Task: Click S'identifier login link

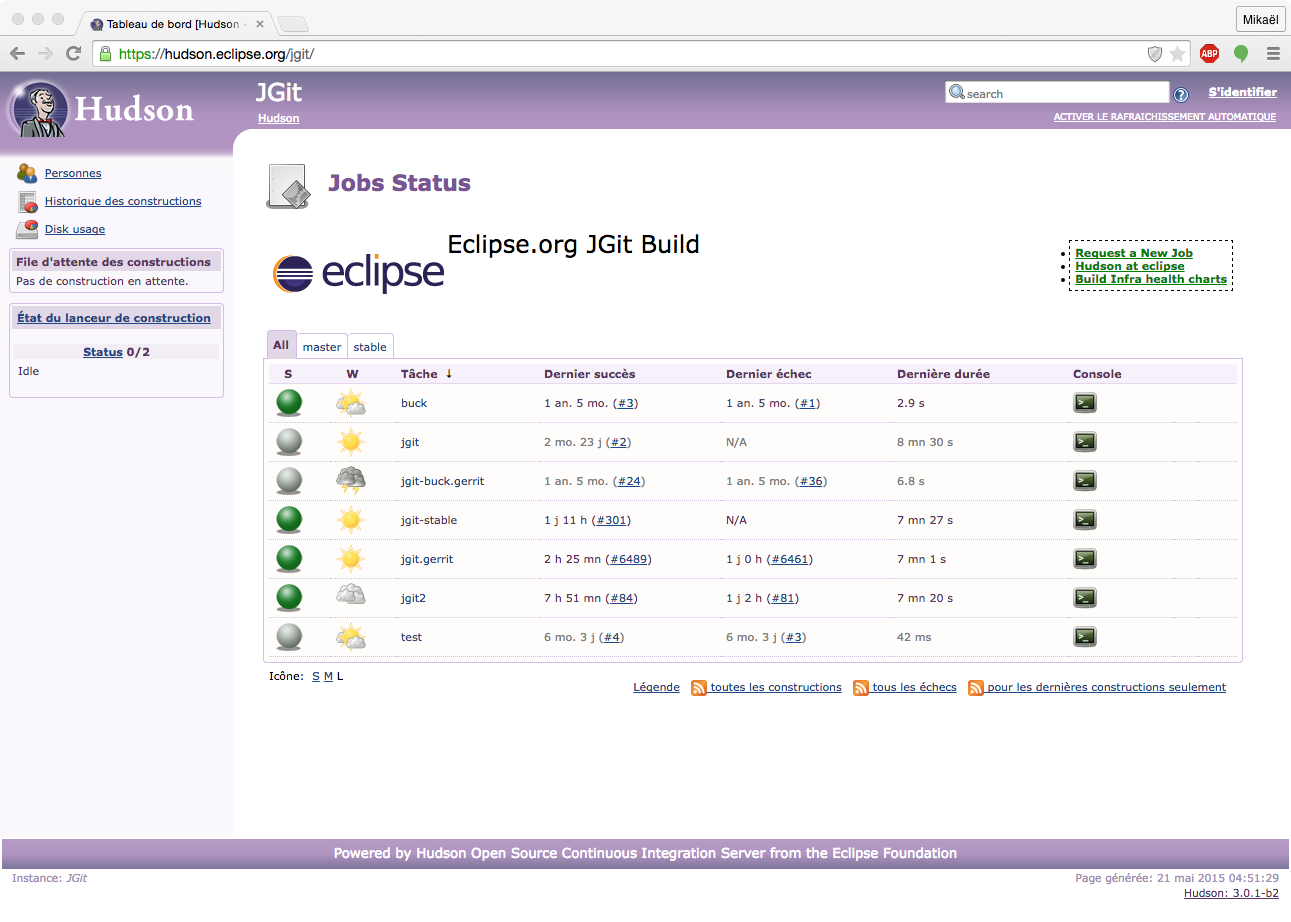Action: coord(1242,92)
